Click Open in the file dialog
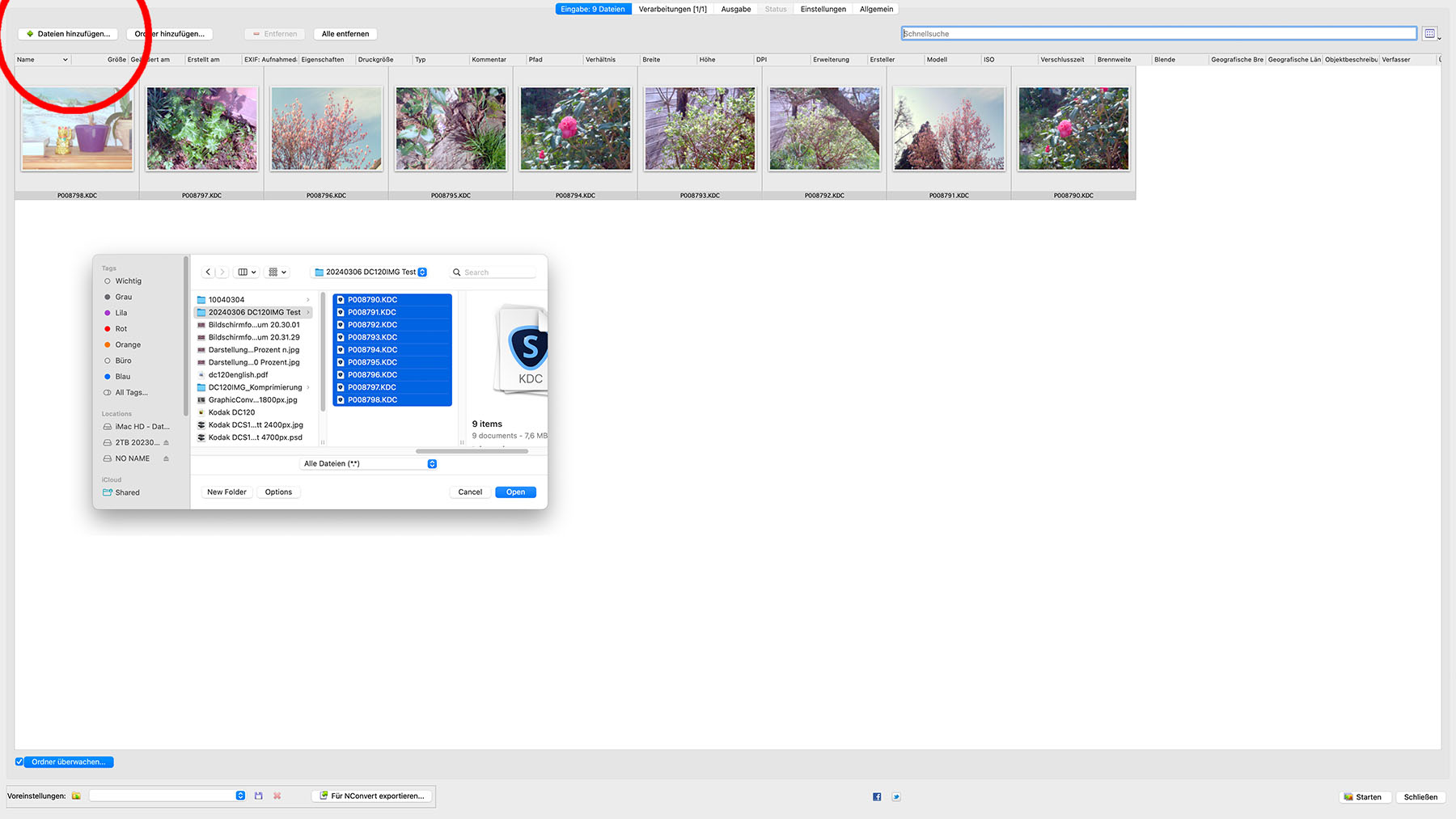This screenshot has width=1456, height=819. click(x=515, y=492)
